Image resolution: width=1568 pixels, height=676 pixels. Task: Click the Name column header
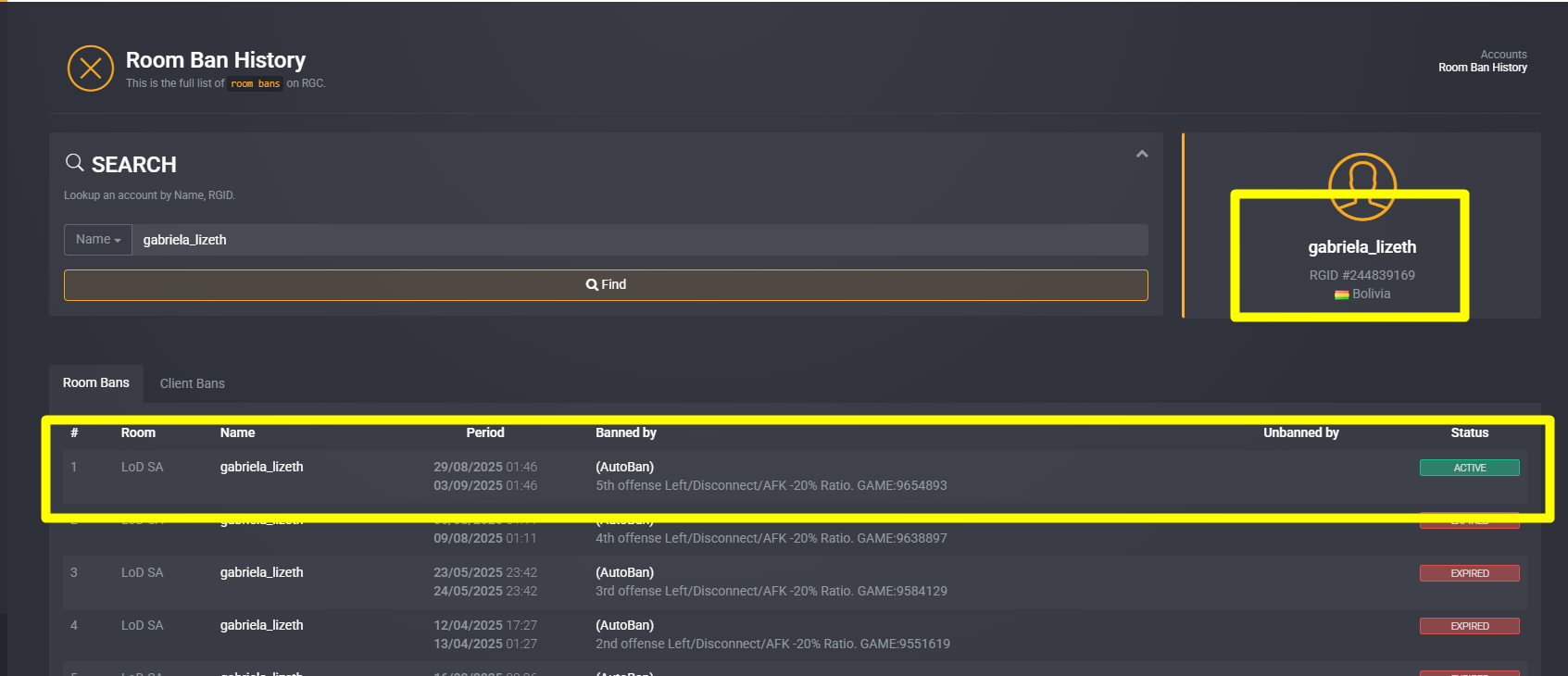pos(237,432)
